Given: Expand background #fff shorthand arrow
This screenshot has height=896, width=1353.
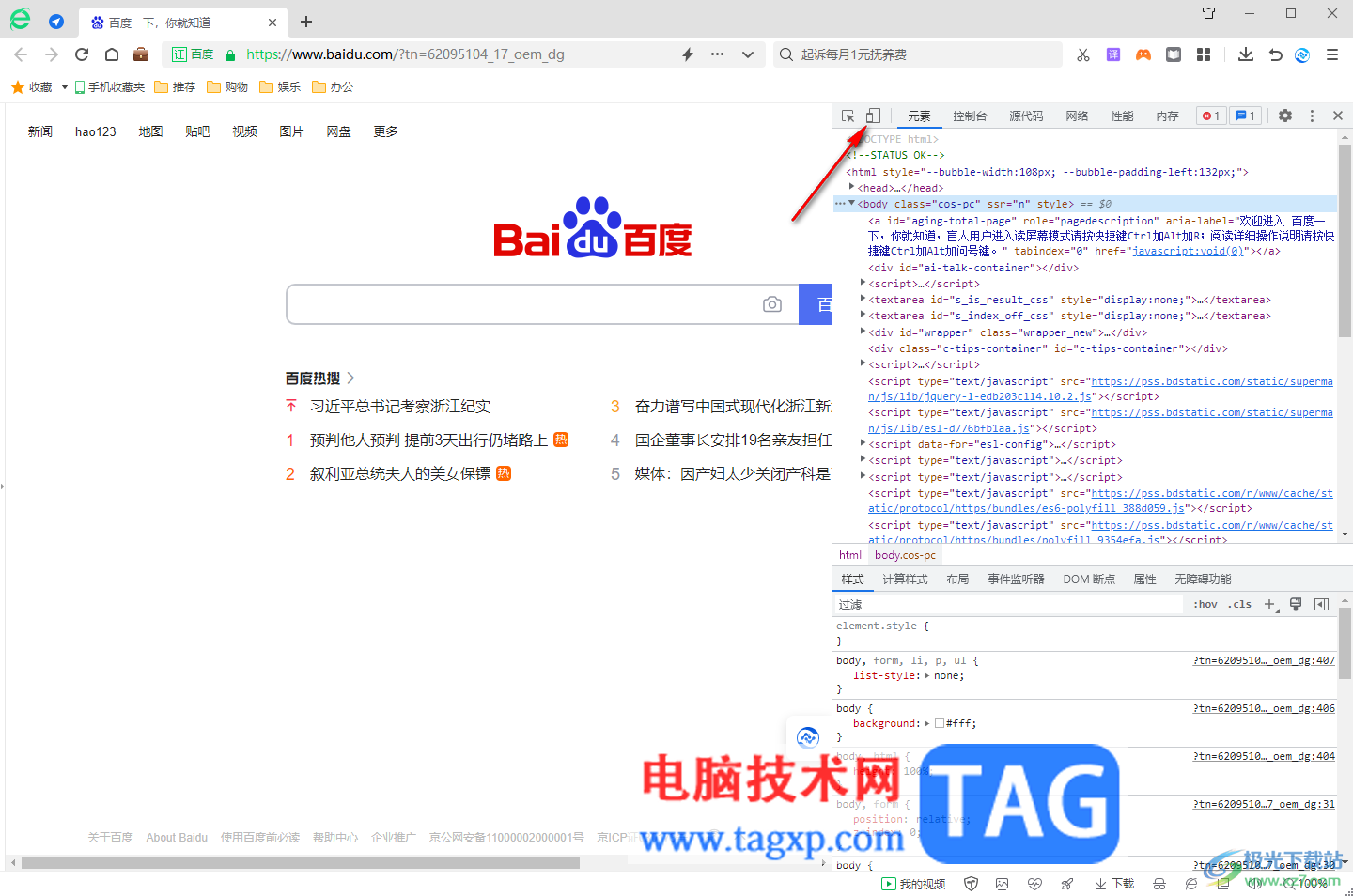Looking at the screenshot, I should point(927,724).
